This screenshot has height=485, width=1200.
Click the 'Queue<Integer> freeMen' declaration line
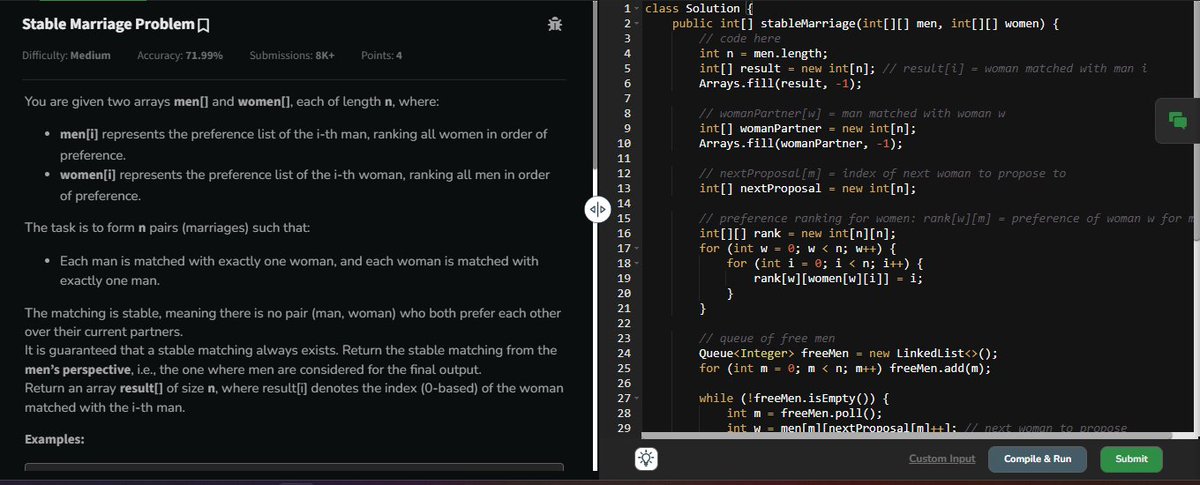pyautogui.click(x=848, y=353)
